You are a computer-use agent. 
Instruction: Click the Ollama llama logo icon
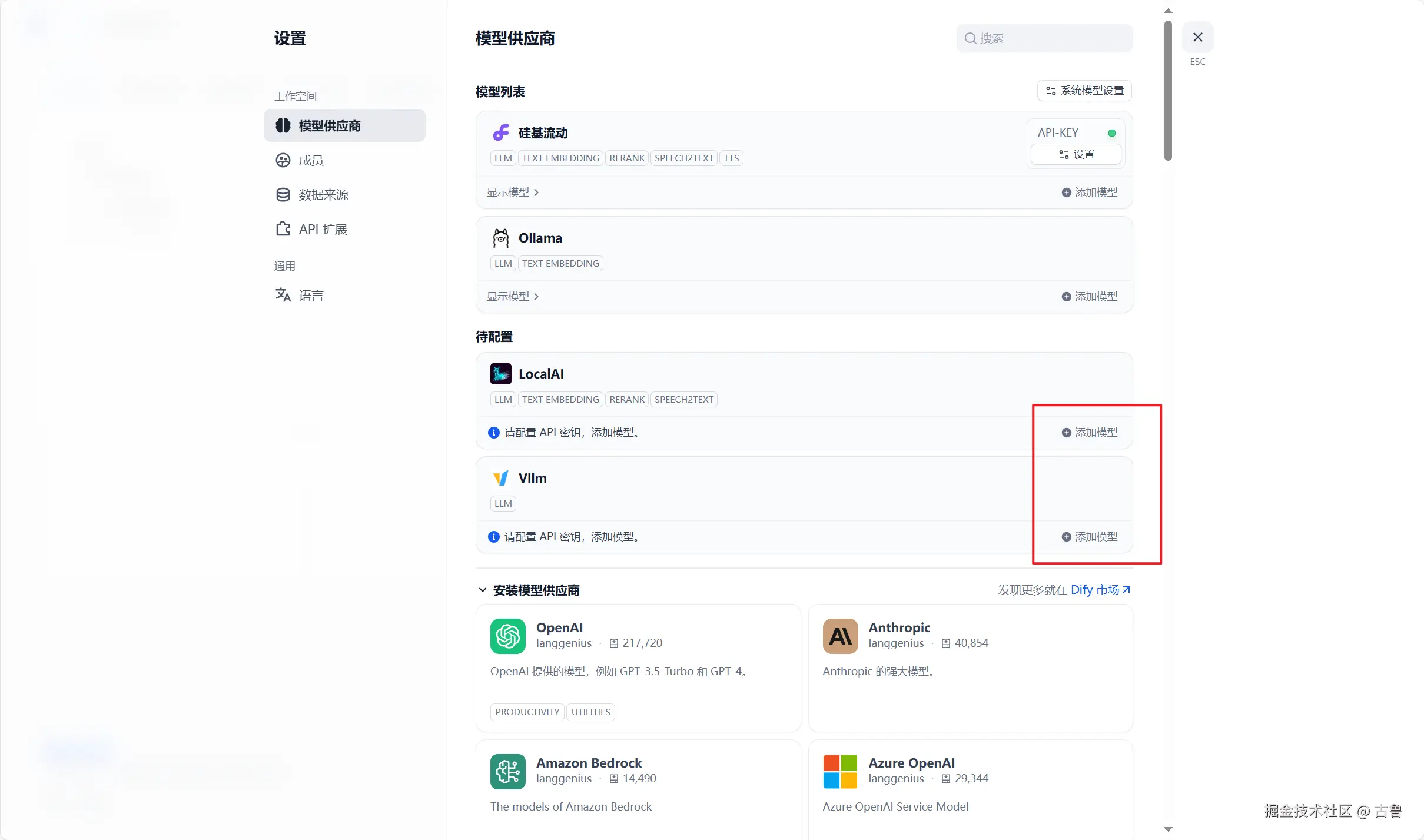(501, 238)
